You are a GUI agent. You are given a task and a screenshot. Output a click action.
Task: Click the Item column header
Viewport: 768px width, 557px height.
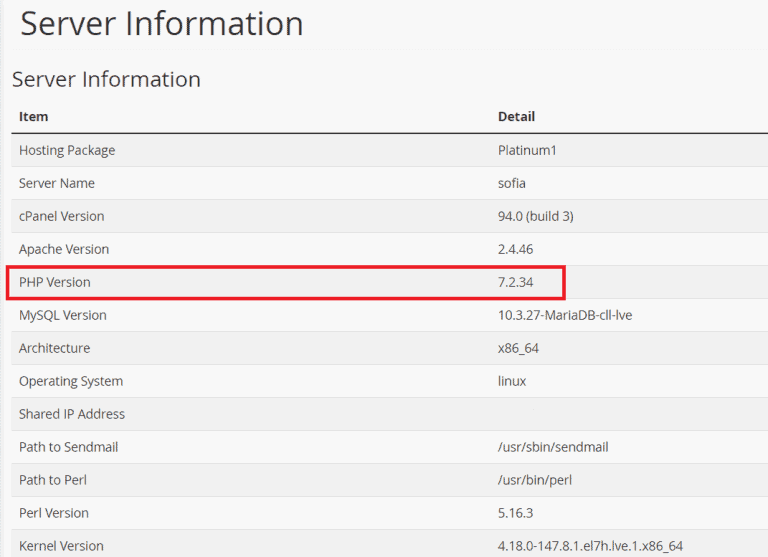(x=33, y=117)
